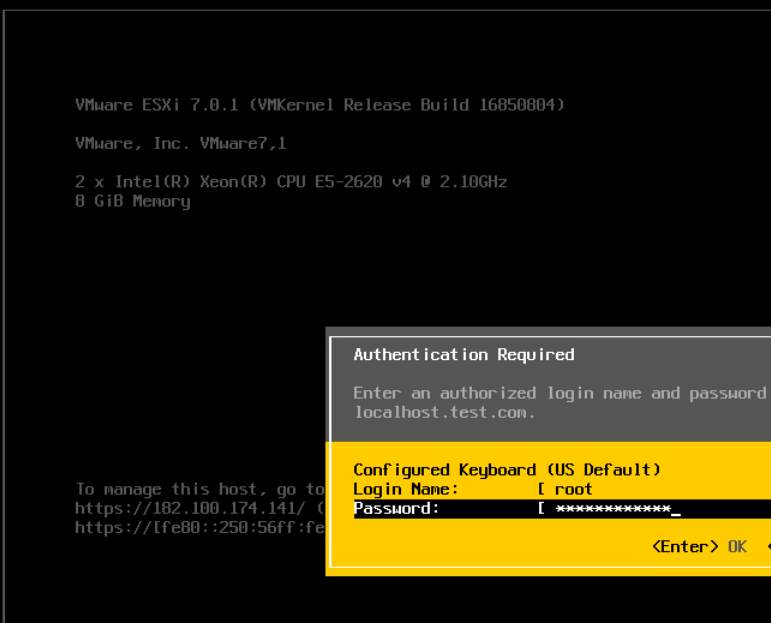Viewport: 771px width, 623px height.
Task: Click the 'Enter an authorized login name' message
Action: (559, 393)
